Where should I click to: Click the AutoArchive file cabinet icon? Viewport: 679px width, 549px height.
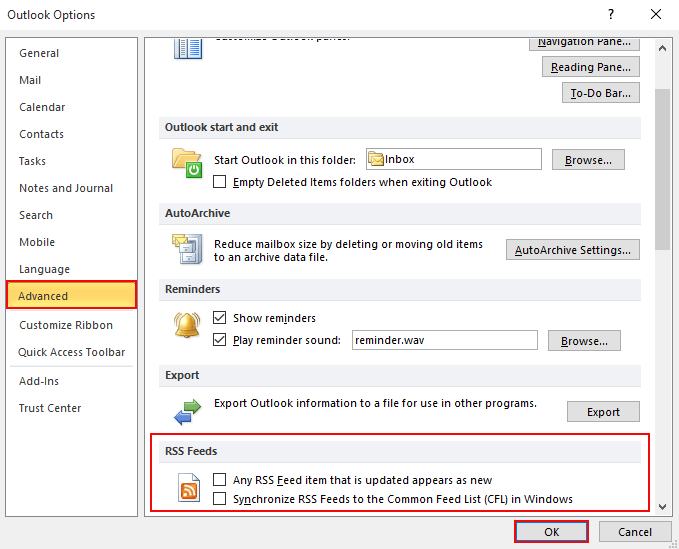point(187,249)
